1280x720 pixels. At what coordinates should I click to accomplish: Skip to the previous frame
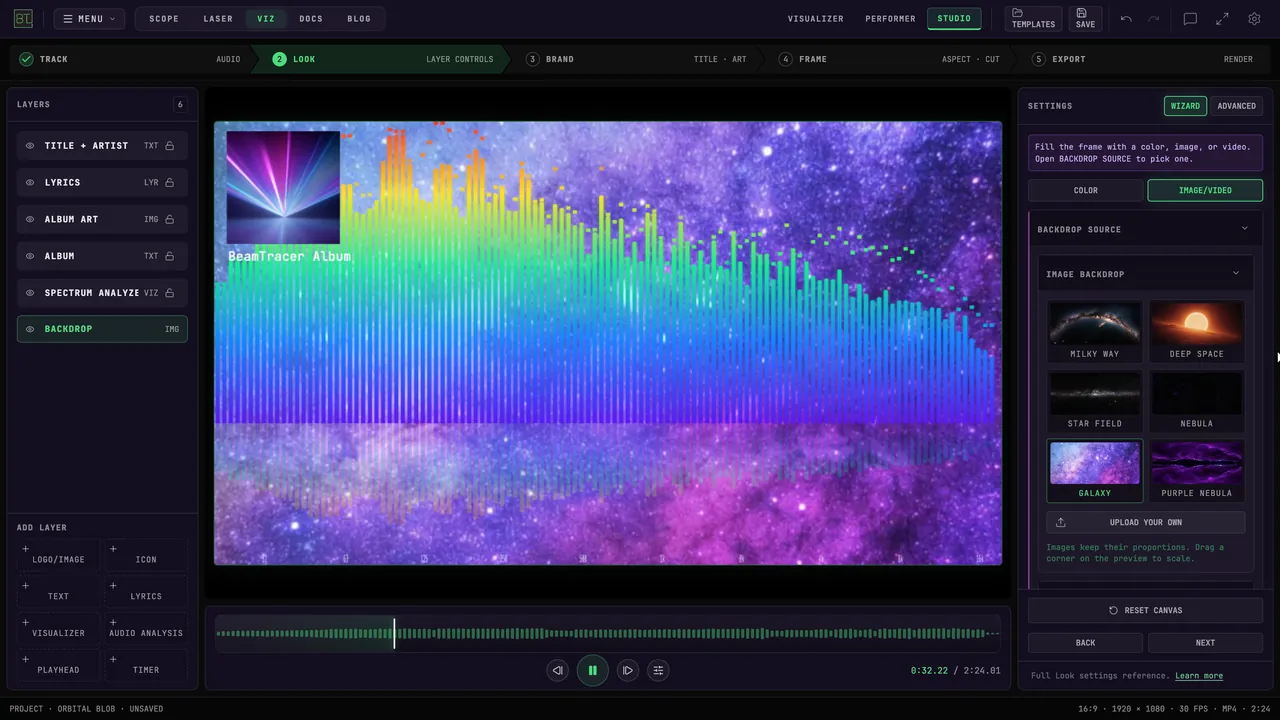coord(558,670)
